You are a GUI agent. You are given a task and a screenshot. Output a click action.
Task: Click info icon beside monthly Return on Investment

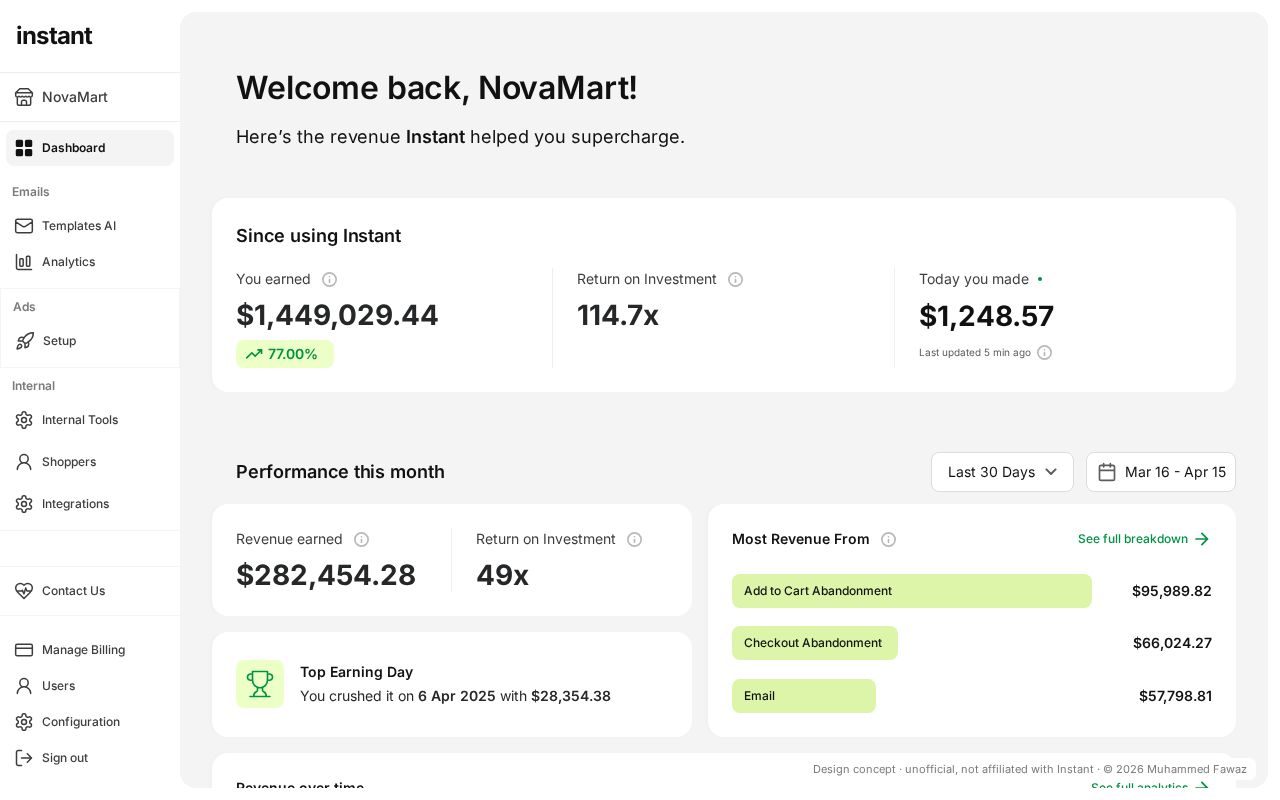pos(634,540)
